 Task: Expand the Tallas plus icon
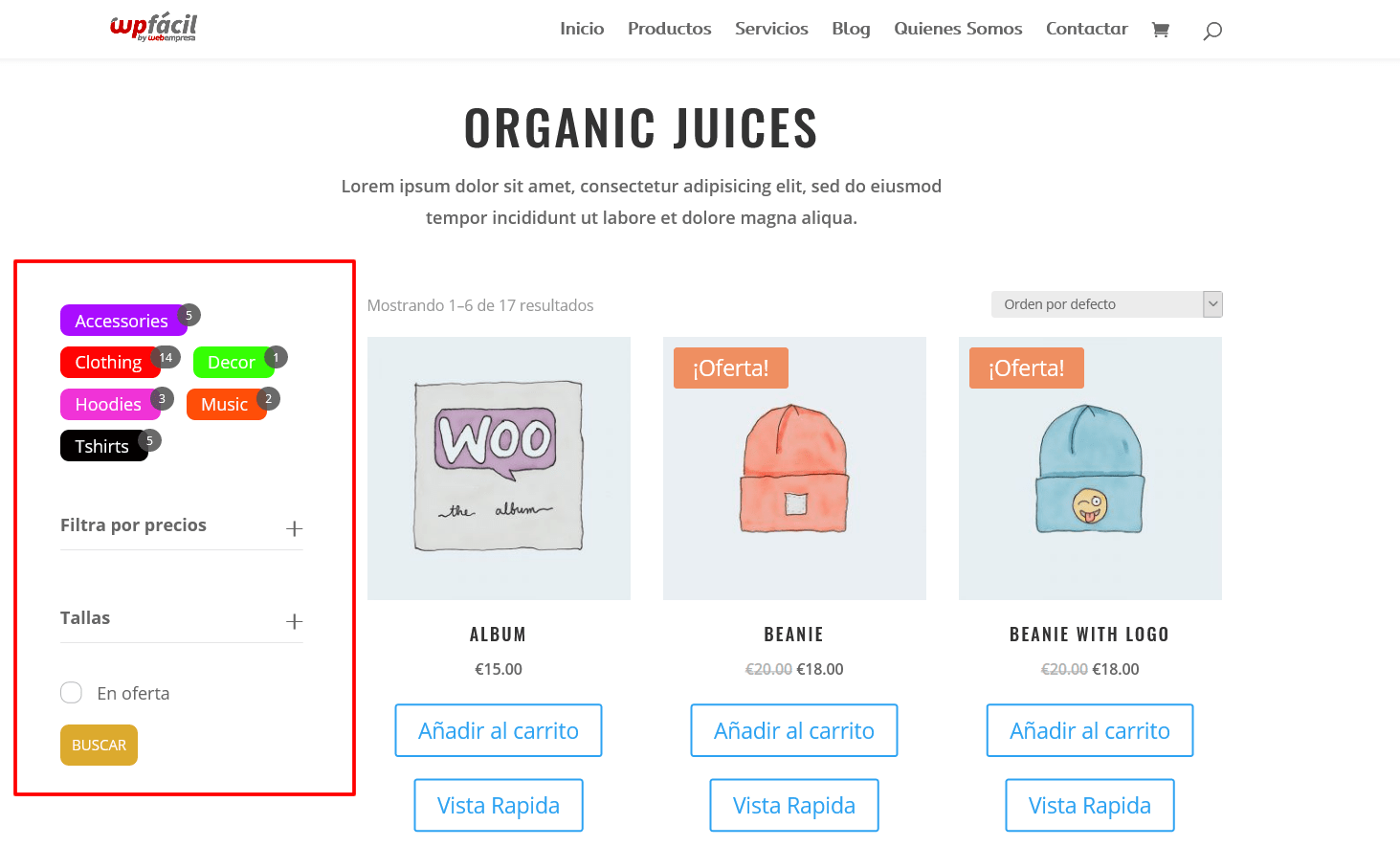(295, 621)
